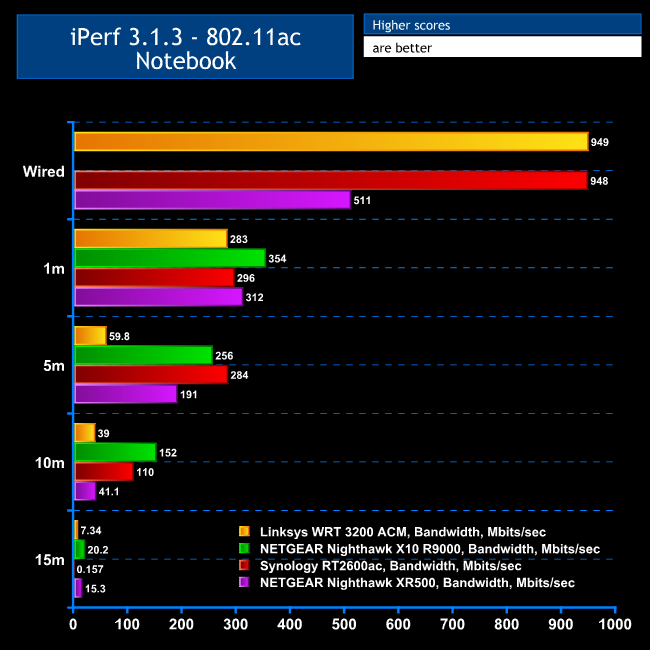Click the "59.8" data value label

(x=119, y=336)
